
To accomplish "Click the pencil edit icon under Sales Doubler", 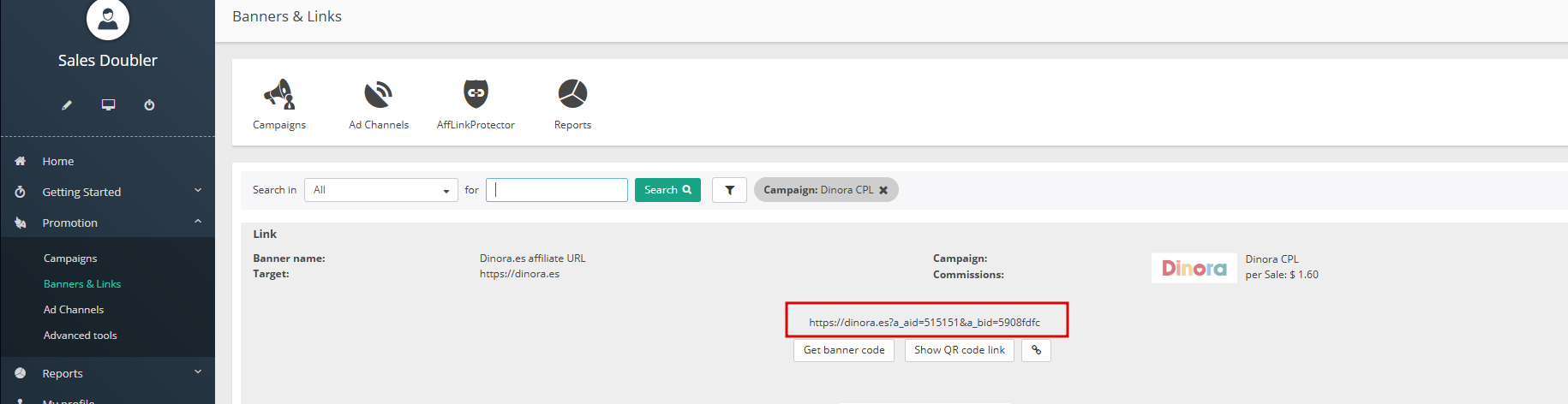I will tap(67, 105).
